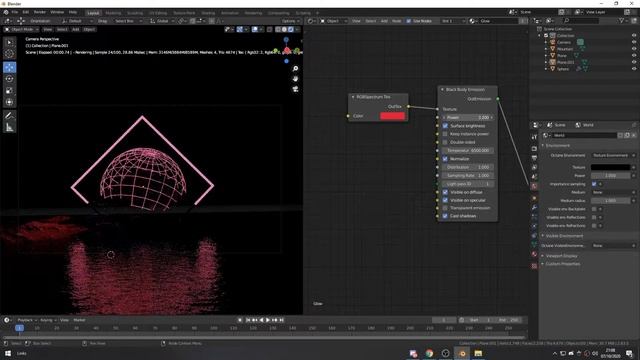Hide the Camera object via eye icon
This screenshot has height=360, width=640.
634,42
